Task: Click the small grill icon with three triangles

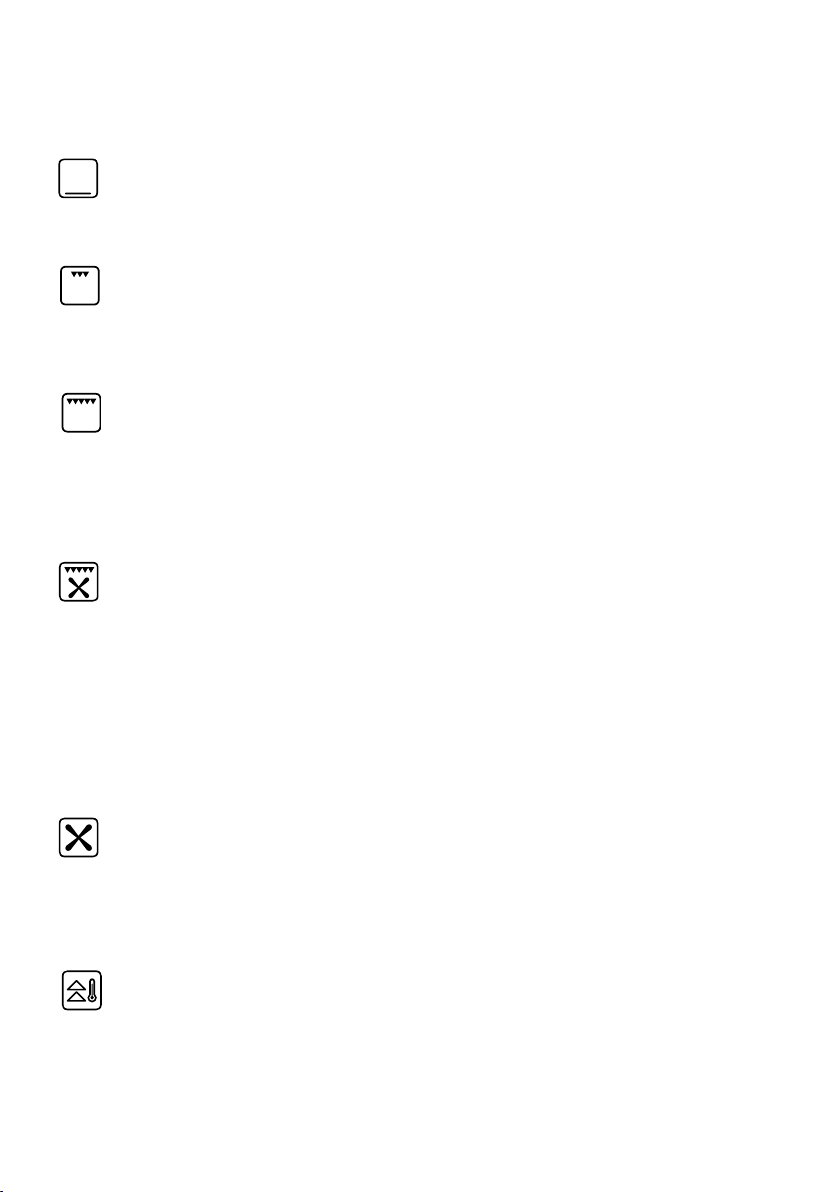Action: (x=80, y=286)
